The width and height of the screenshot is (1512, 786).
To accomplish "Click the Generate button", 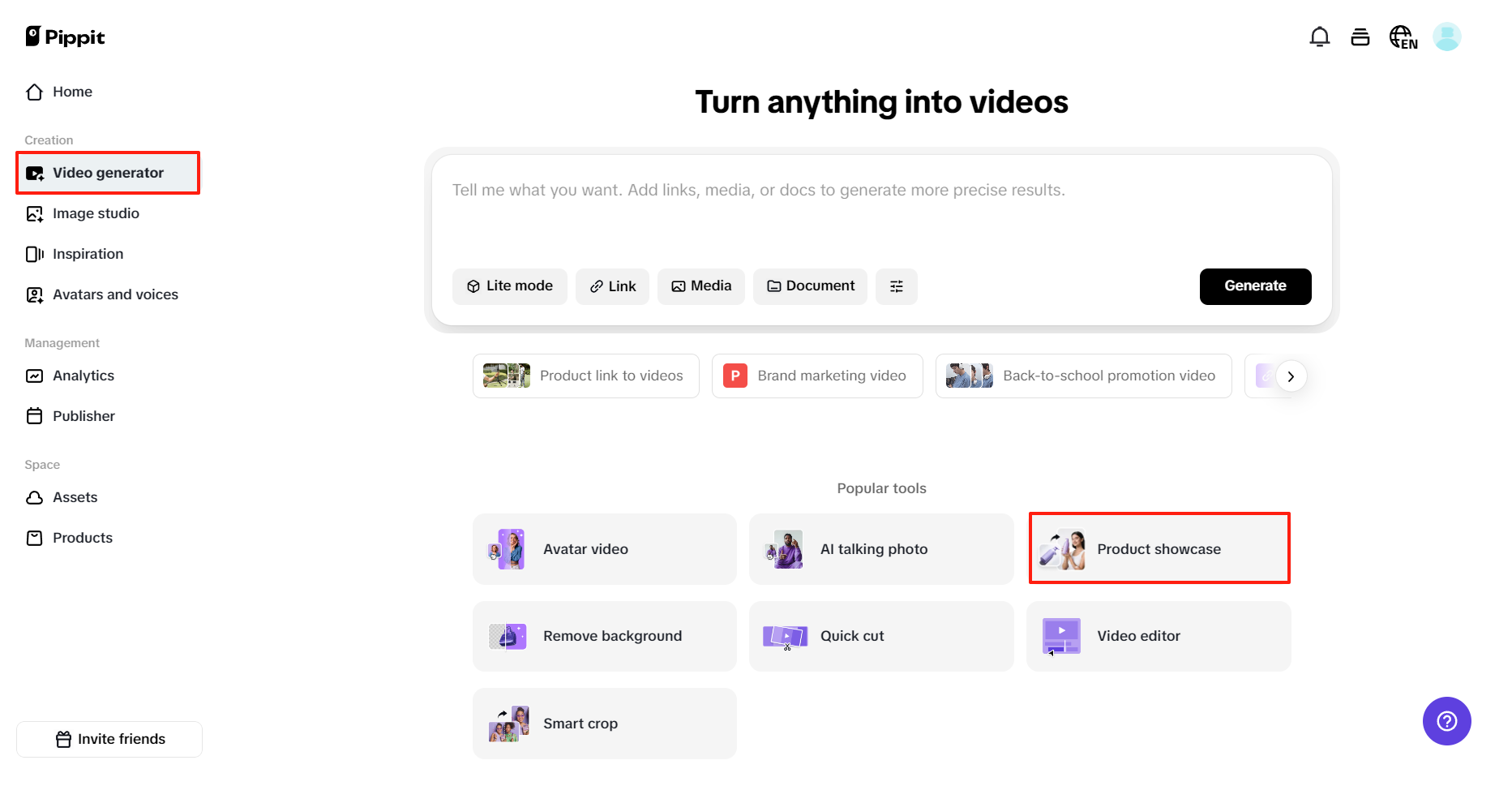I will tap(1255, 286).
